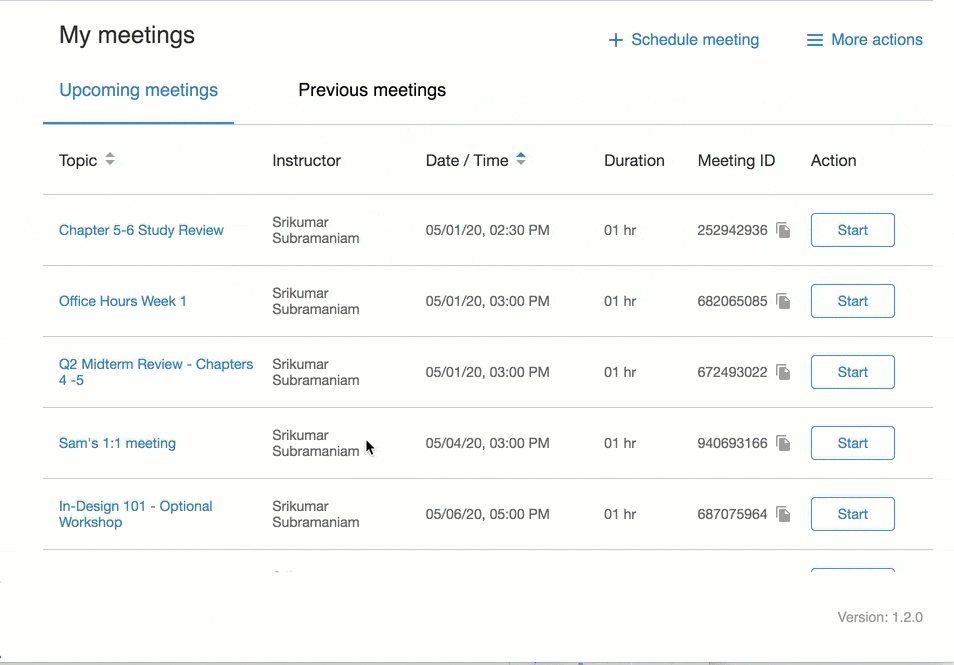Copy meeting ID 672493022

[784, 373]
